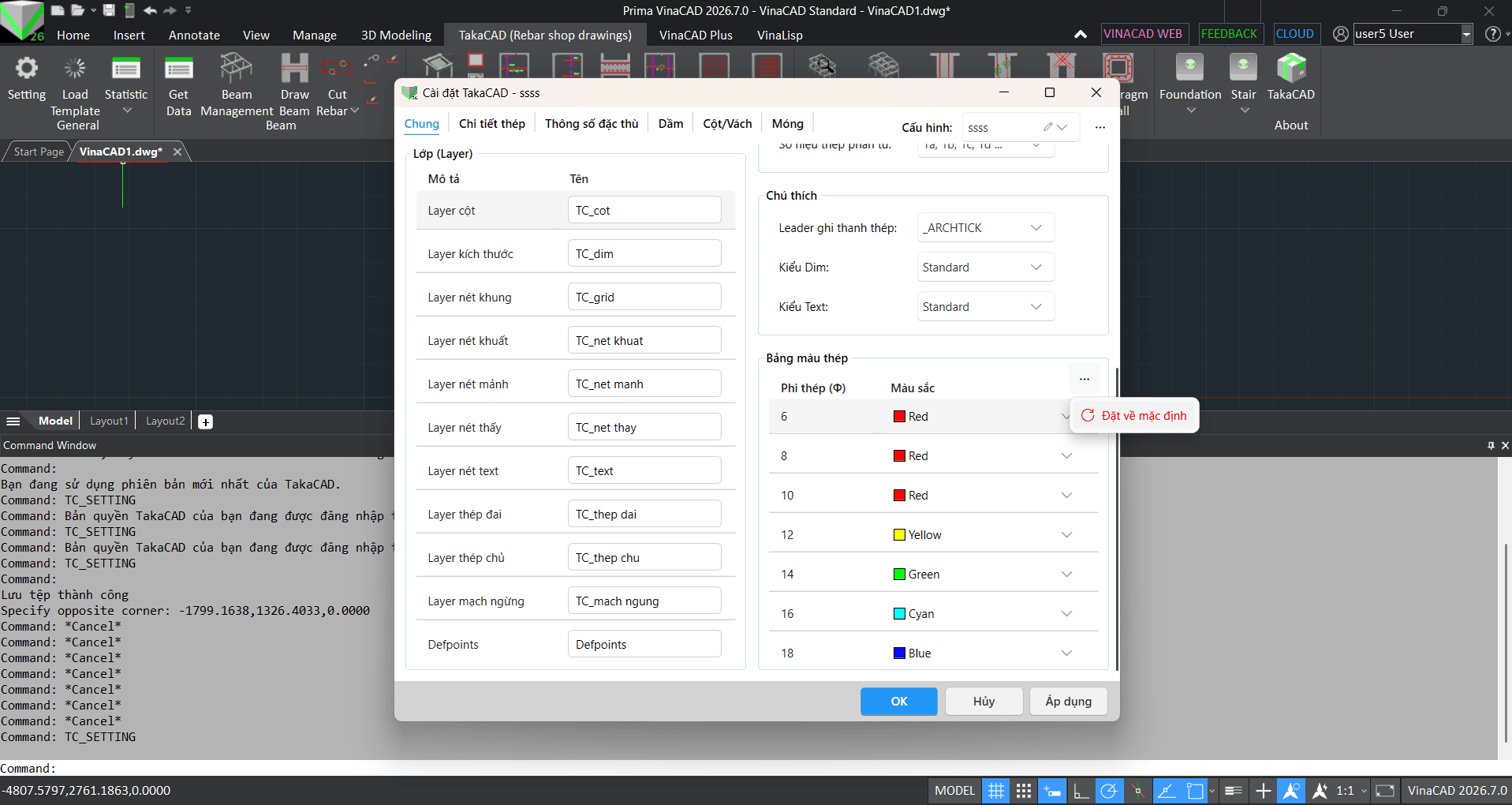Switch to the Thông số đặc thù tab
The height and width of the screenshot is (805, 1512).
[x=592, y=124]
